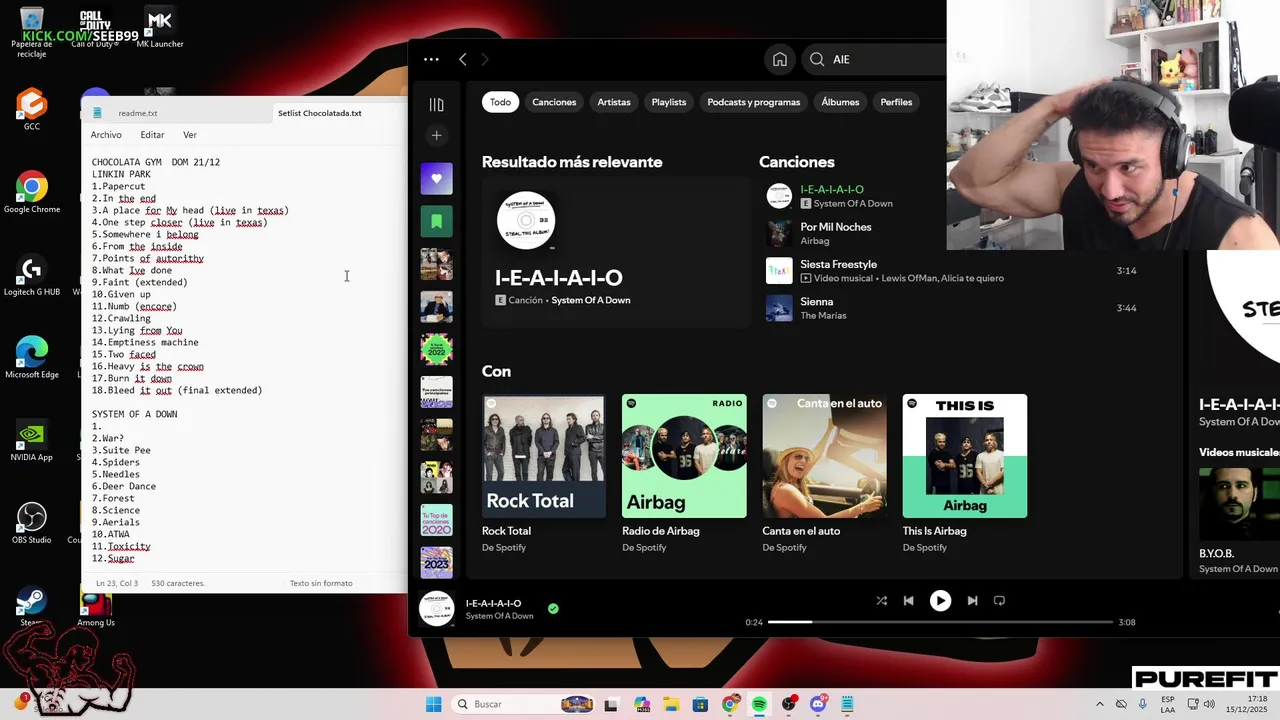Open Your Episodes bookmark in sidebar
Image resolution: width=1280 pixels, height=720 pixels.
[436, 221]
